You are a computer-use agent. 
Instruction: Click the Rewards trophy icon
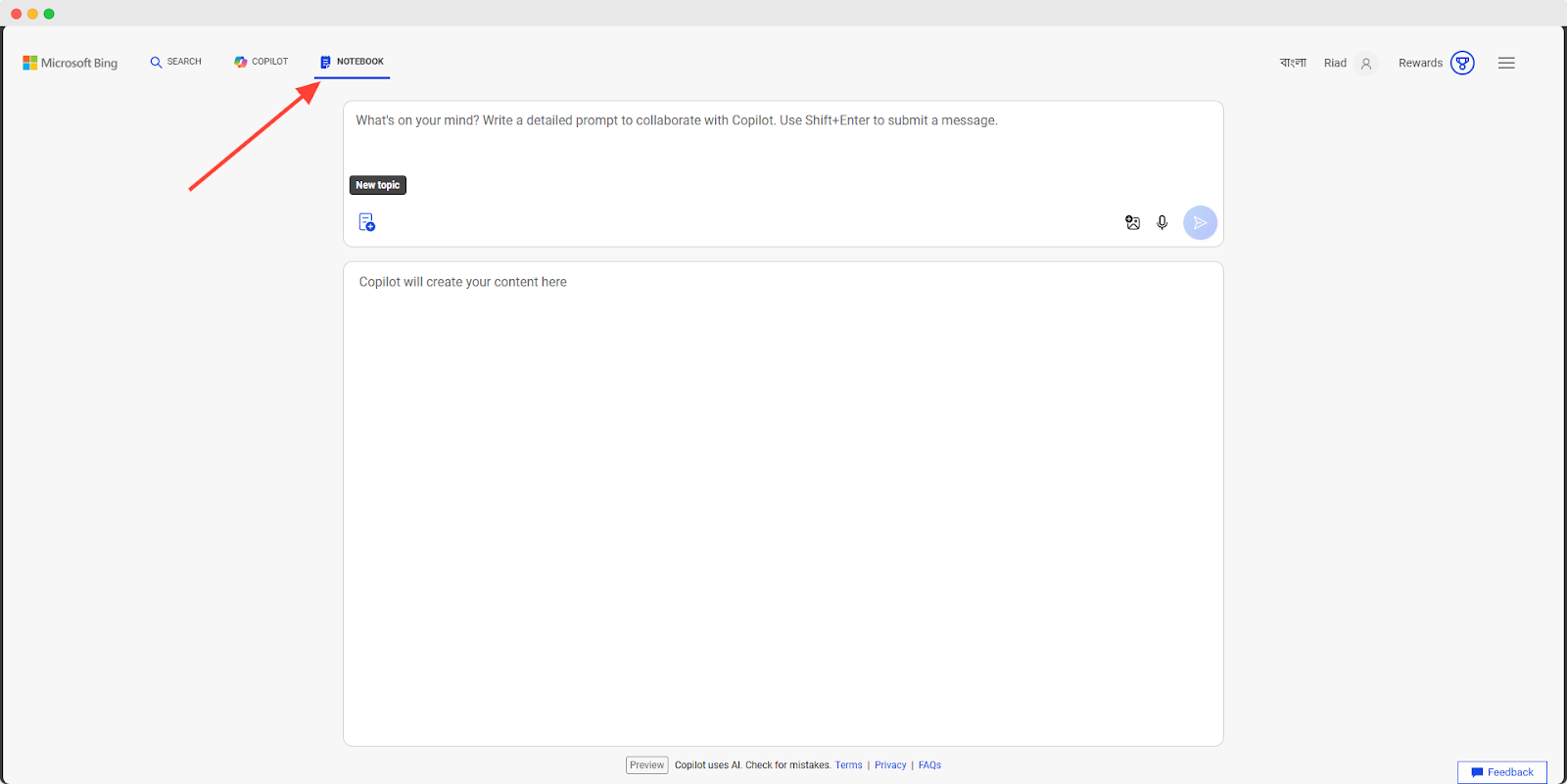[1462, 63]
